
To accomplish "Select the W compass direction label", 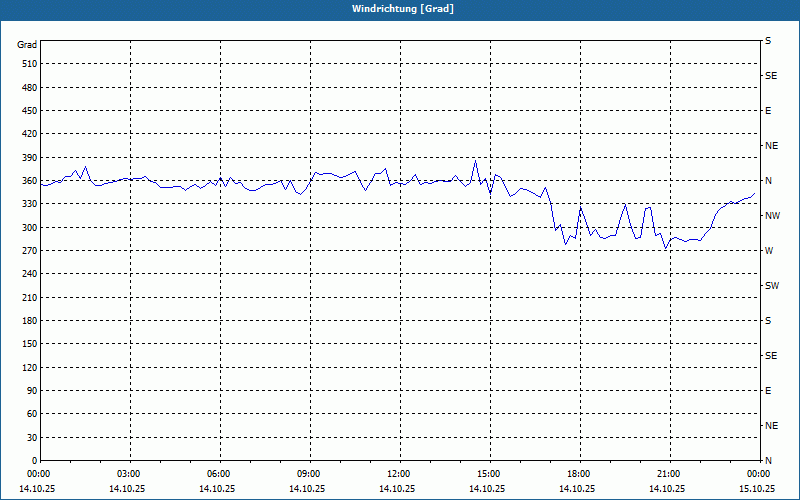I will (769, 251).
